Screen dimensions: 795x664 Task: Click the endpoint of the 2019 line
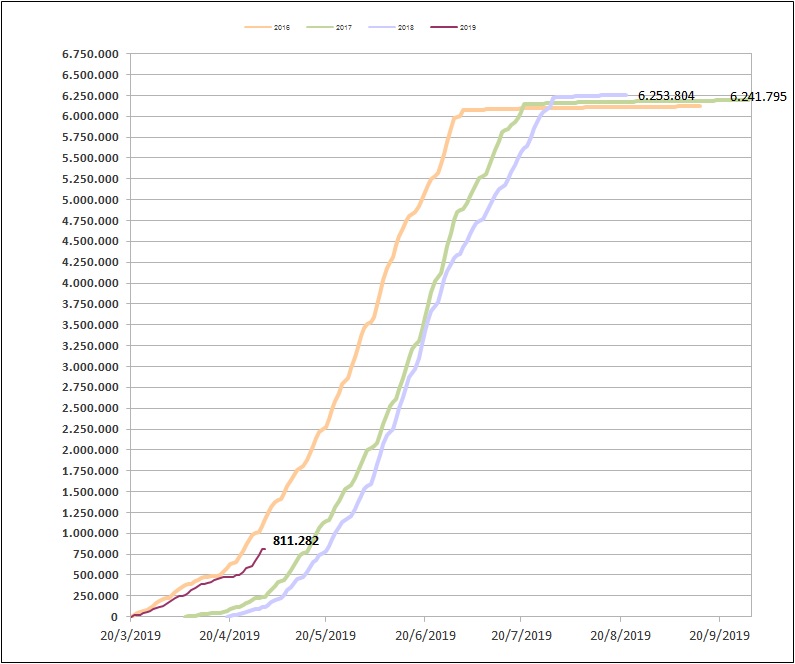click(x=264, y=548)
